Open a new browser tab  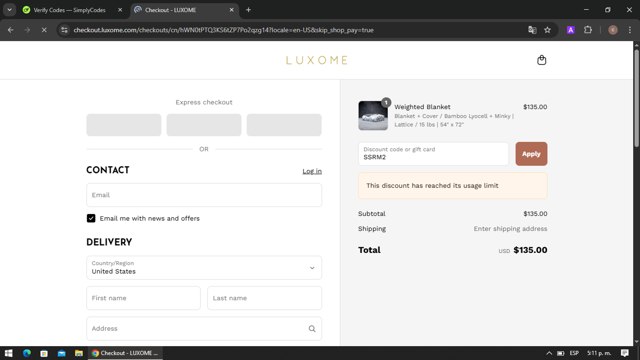tap(248, 10)
